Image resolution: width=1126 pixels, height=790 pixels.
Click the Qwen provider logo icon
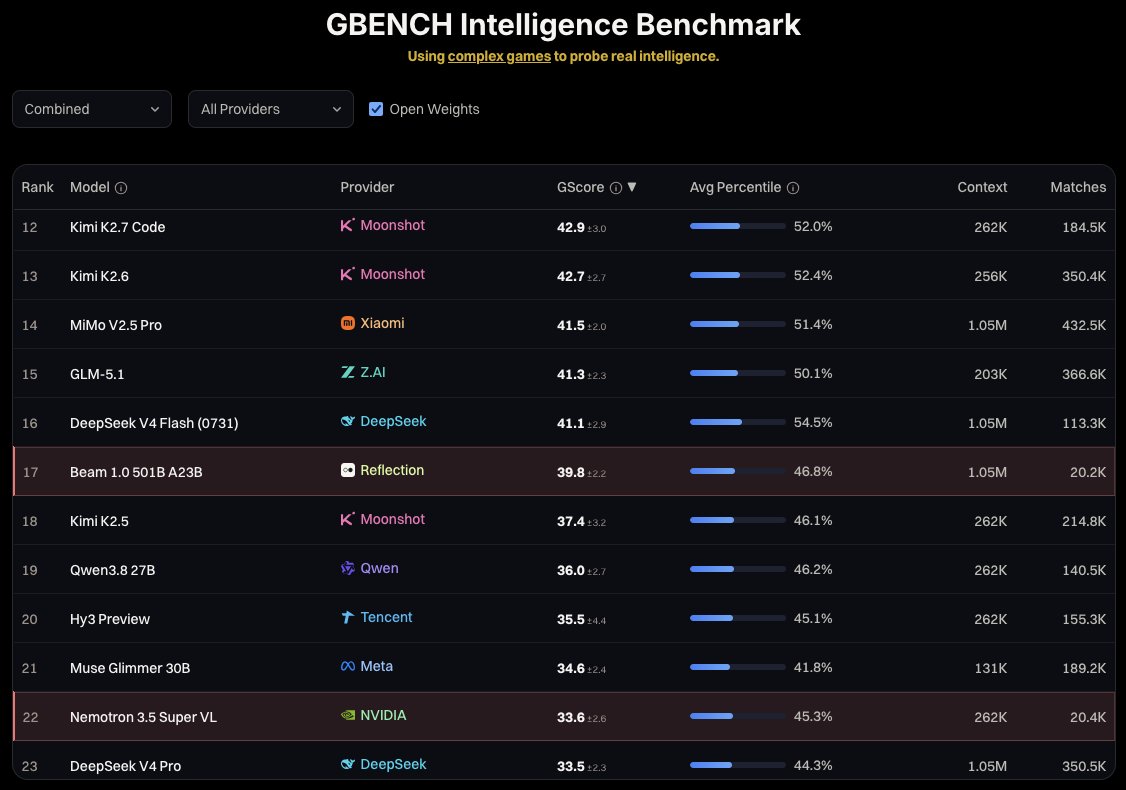(x=348, y=568)
